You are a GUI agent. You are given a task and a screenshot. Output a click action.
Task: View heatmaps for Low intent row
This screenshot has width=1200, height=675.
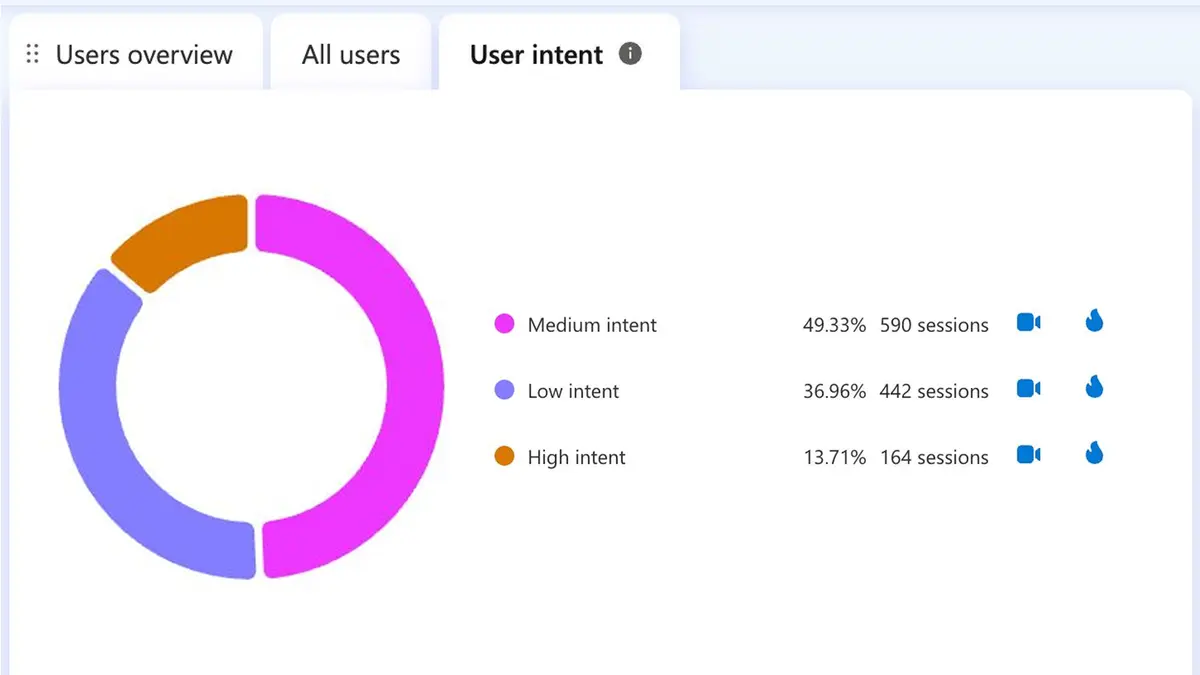pyautogui.click(x=1094, y=387)
